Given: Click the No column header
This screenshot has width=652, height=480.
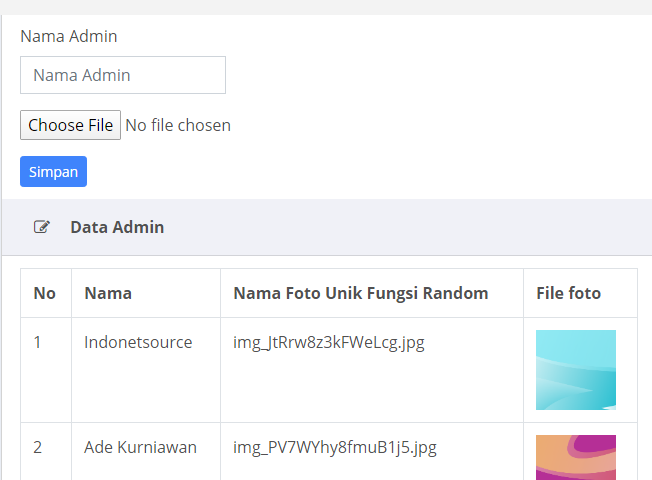Looking at the screenshot, I should tap(44, 293).
